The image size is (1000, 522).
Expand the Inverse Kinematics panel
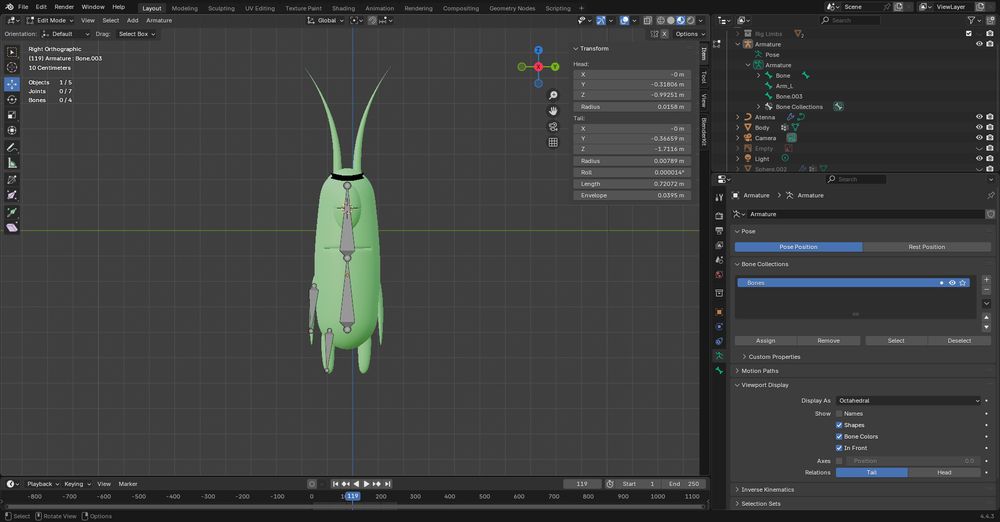(767, 489)
